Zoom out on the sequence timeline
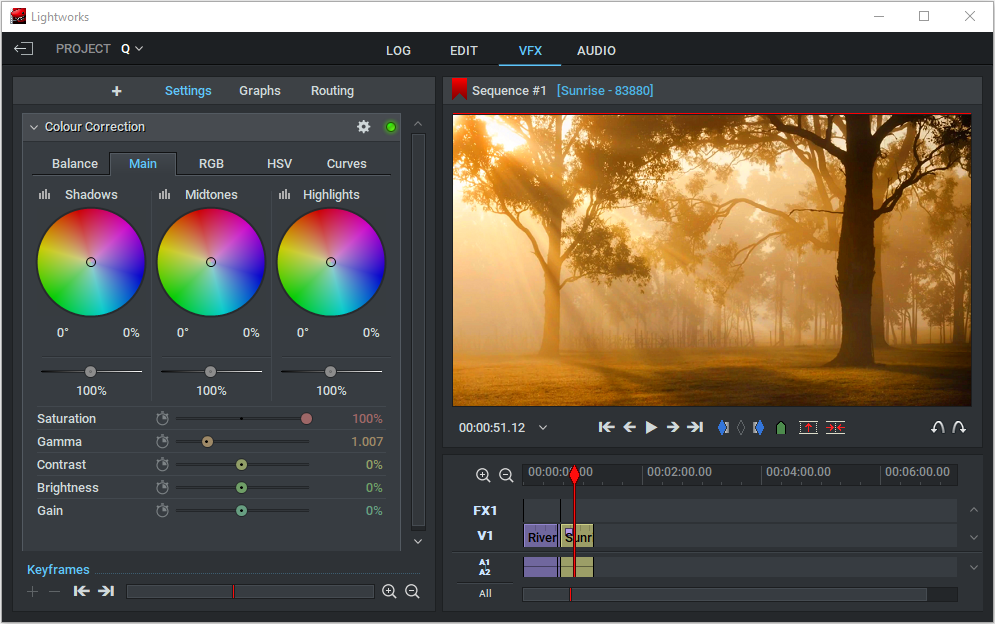Image resolution: width=995 pixels, height=624 pixels. coord(506,475)
